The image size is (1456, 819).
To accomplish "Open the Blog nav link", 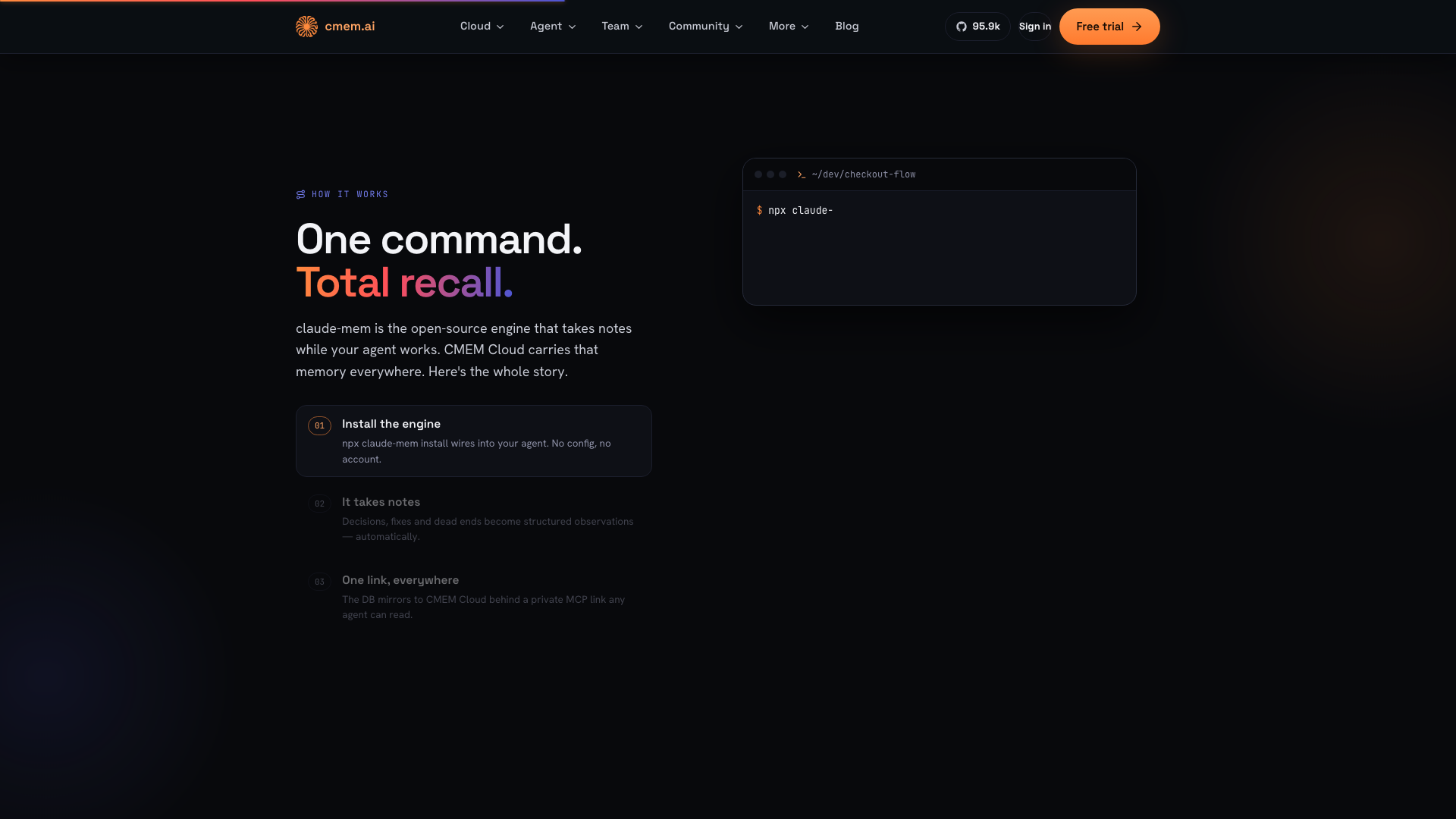I will (847, 26).
